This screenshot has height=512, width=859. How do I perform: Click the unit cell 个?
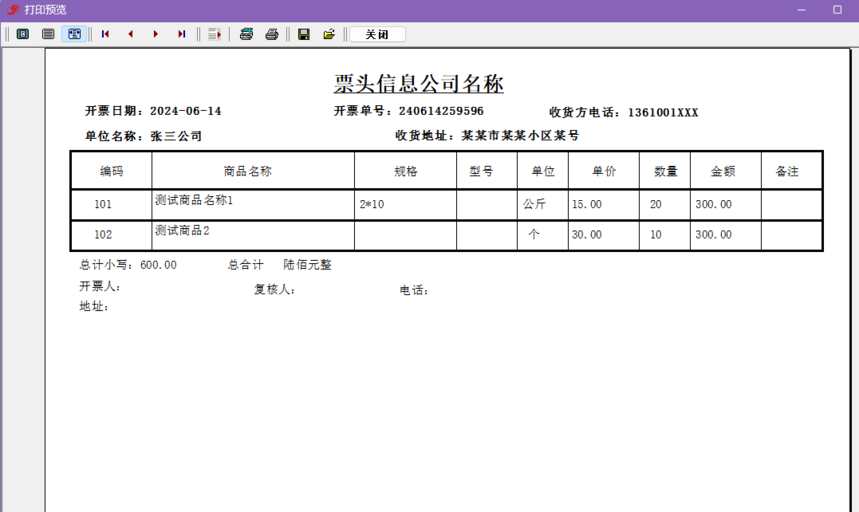tap(534, 234)
